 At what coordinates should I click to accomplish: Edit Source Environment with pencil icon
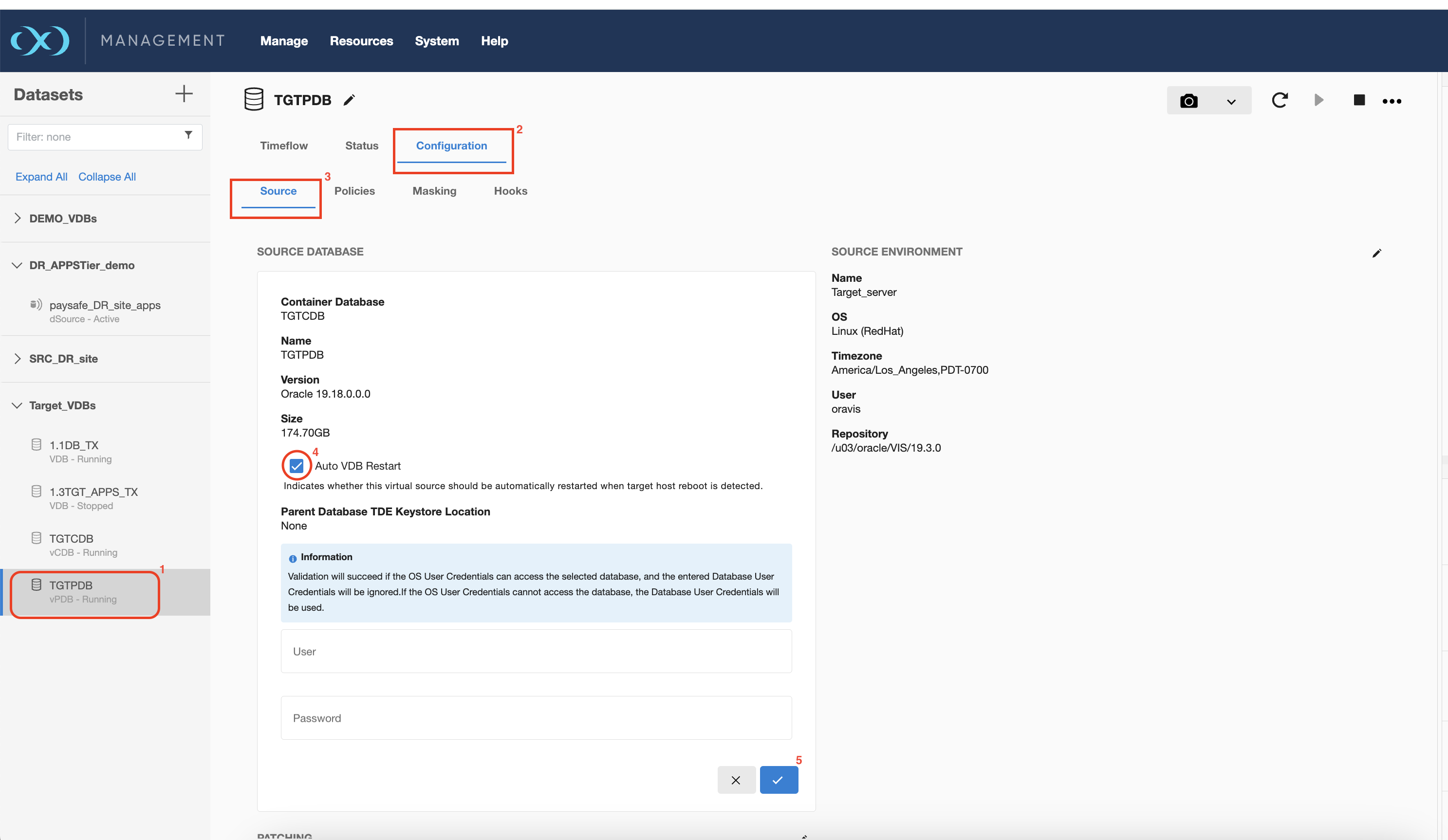[1377, 253]
